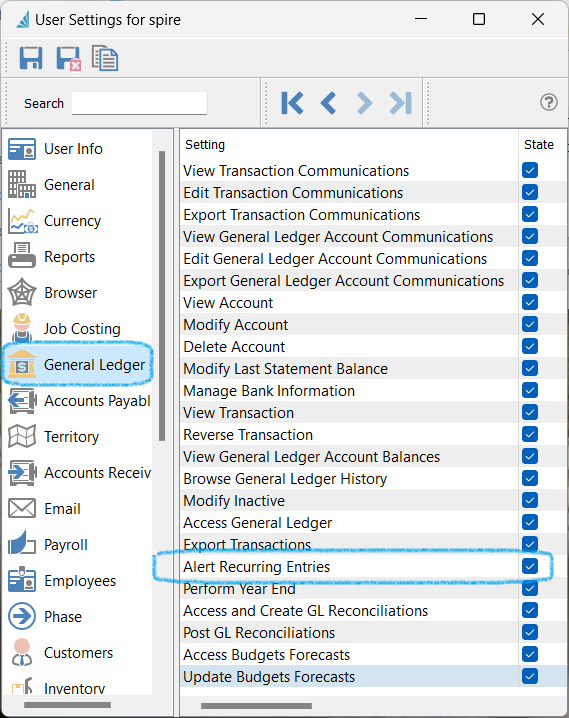The height and width of the screenshot is (718, 569).
Task: Disable Modify Account permission checkbox
Action: click(530, 324)
